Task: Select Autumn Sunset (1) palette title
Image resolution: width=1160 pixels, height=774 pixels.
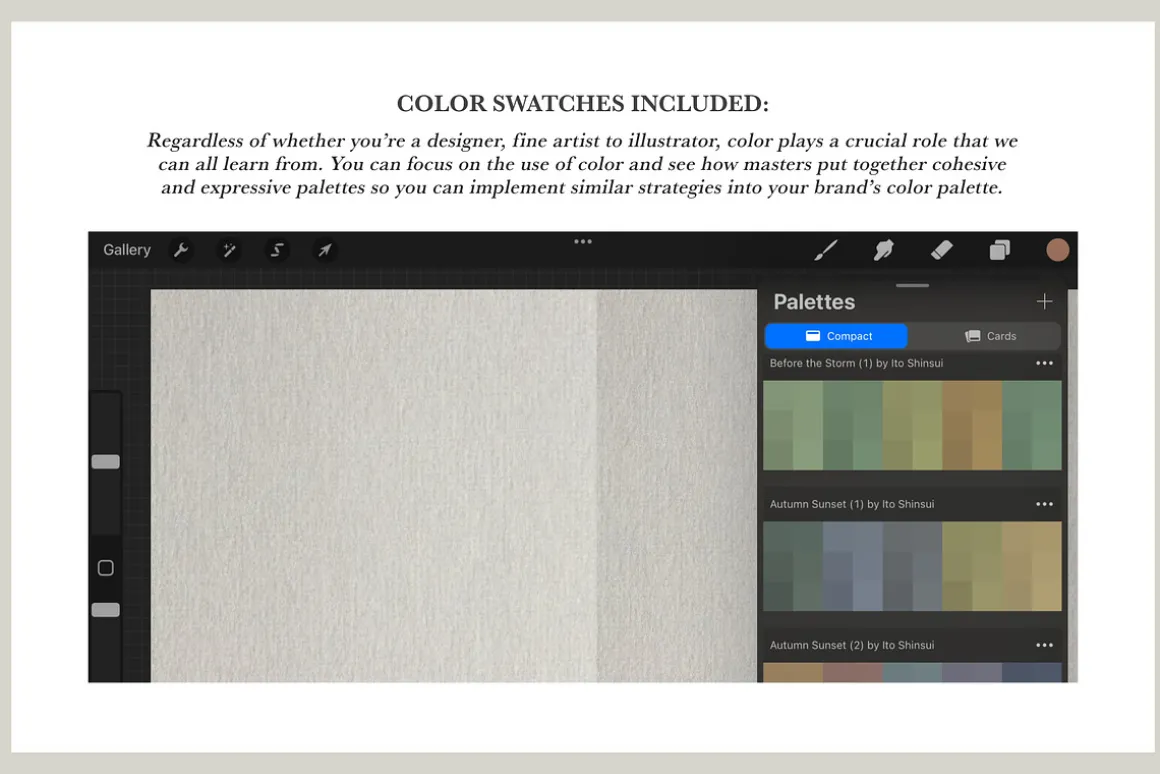Action: 852,504
